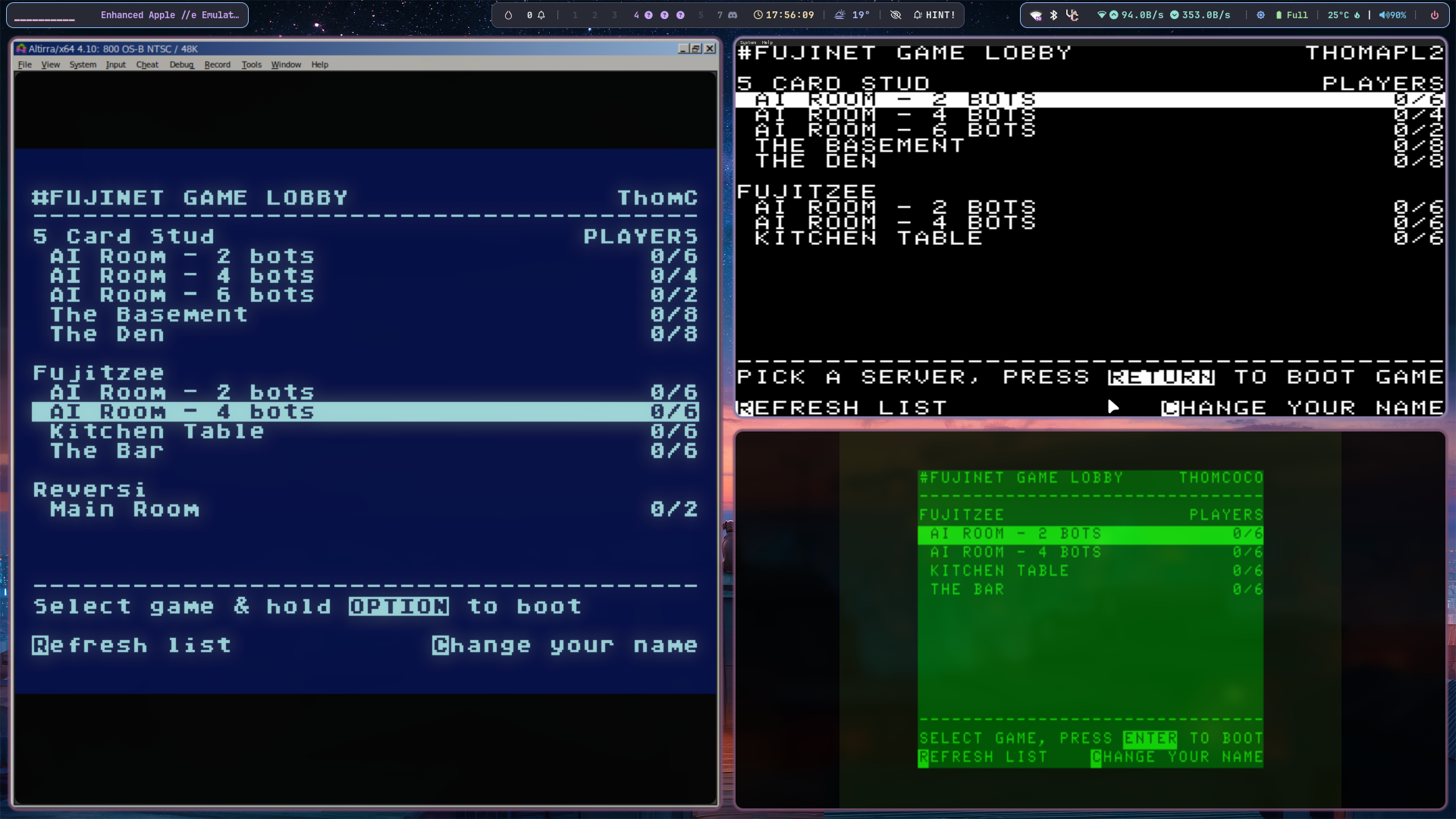This screenshot has height=819, width=1456.
Task: Click the OPTION key label in Altirra lobby
Action: click(x=399, y=607)
